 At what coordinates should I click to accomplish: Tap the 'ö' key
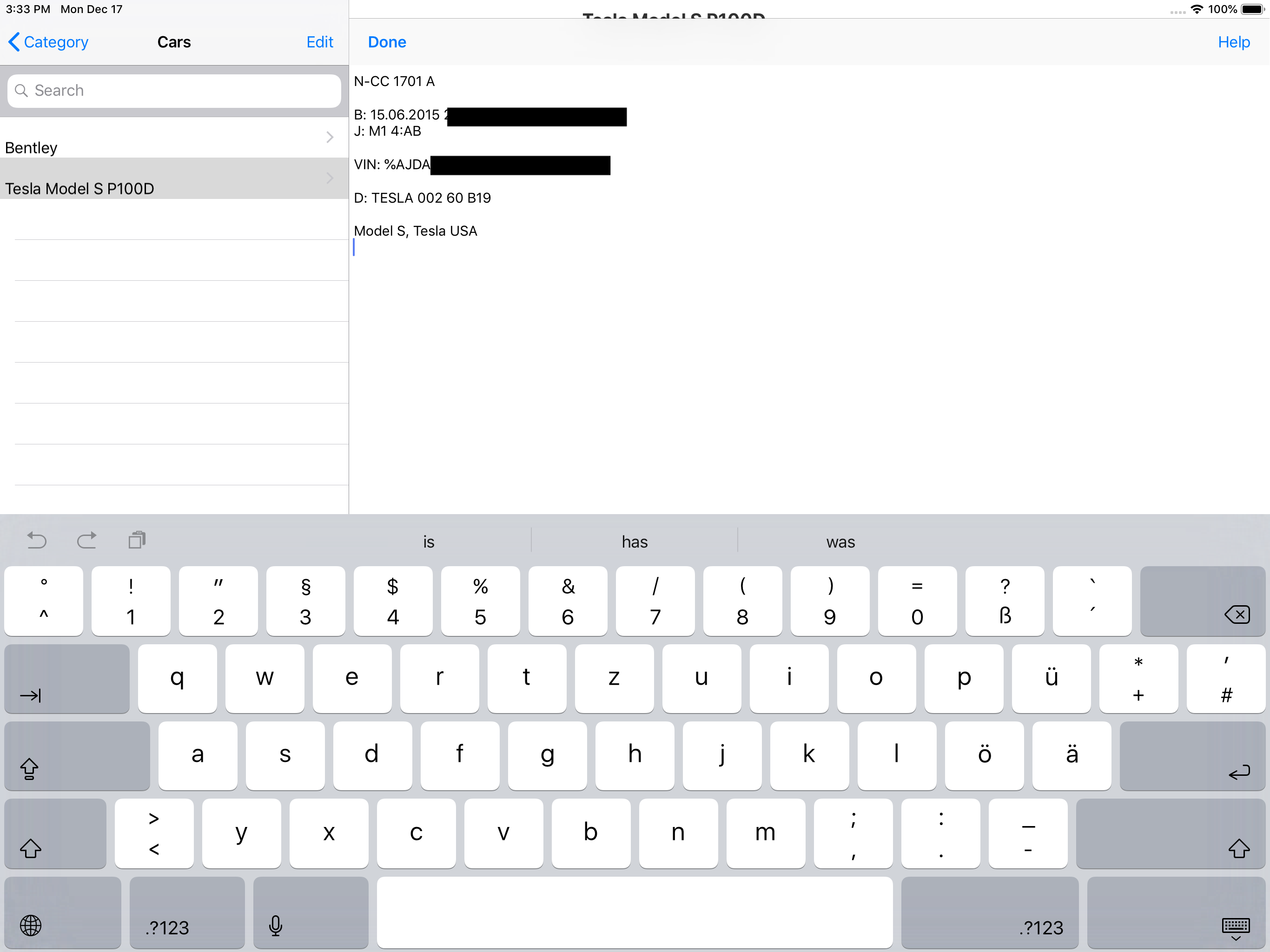[x=985, y=756]
